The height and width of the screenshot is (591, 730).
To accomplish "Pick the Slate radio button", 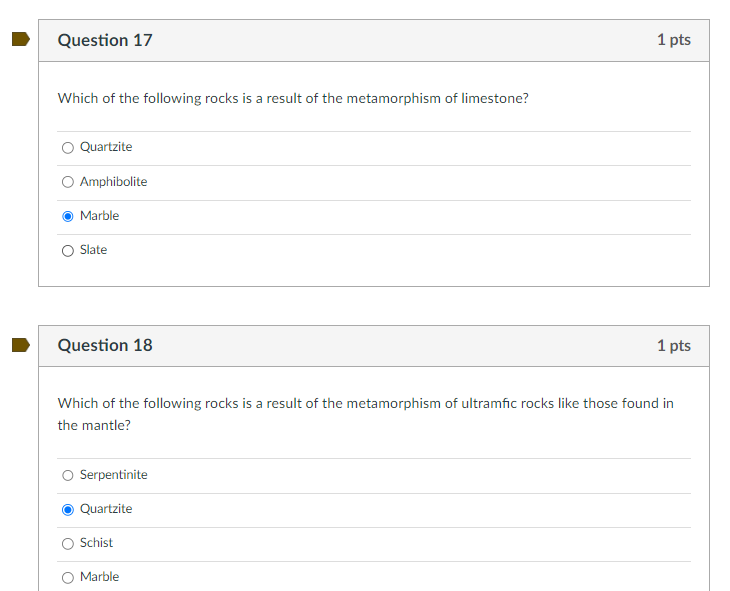I will pos(68,251).
